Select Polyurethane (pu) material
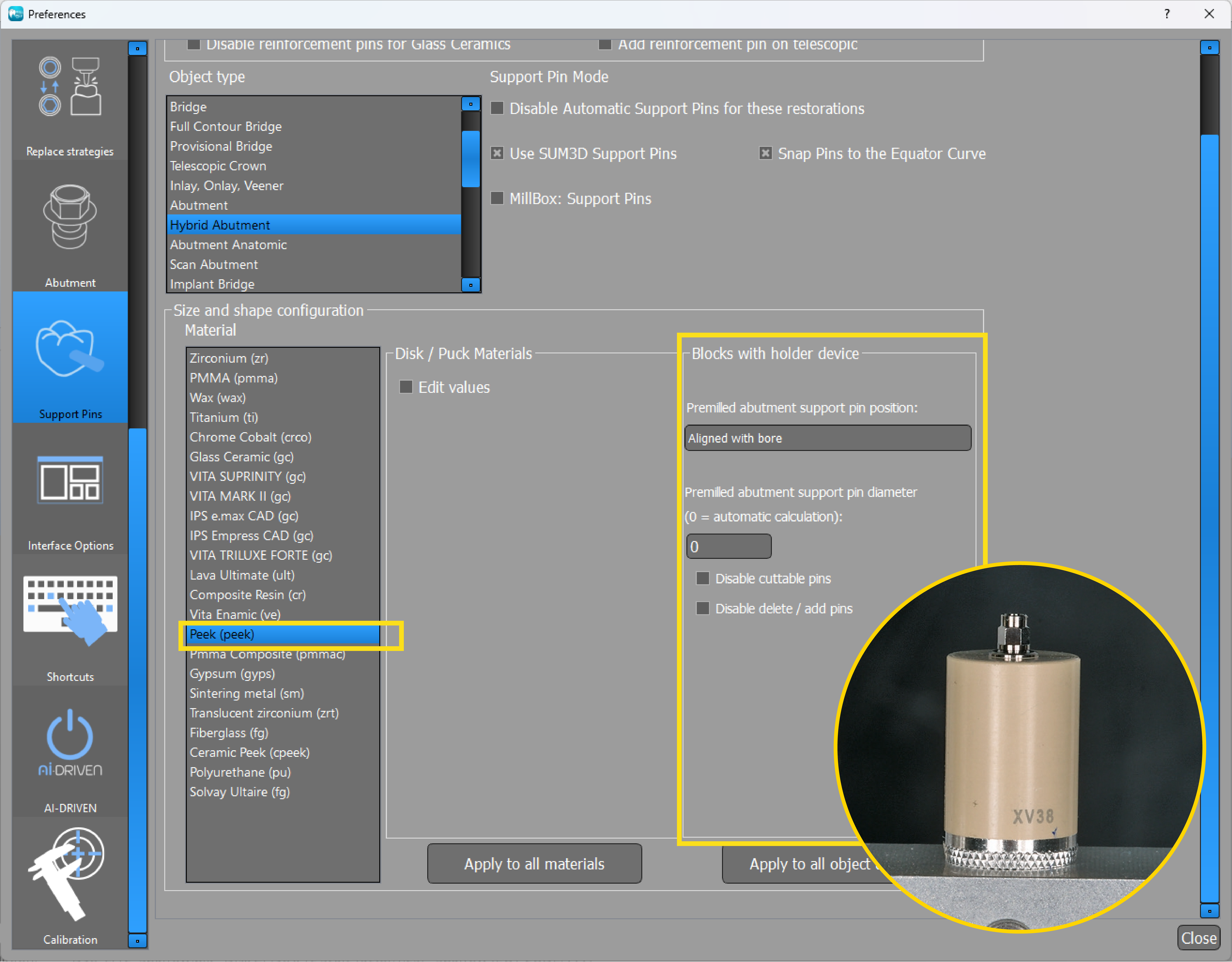This screenshot has height=962, width=1232. point(283,773)
